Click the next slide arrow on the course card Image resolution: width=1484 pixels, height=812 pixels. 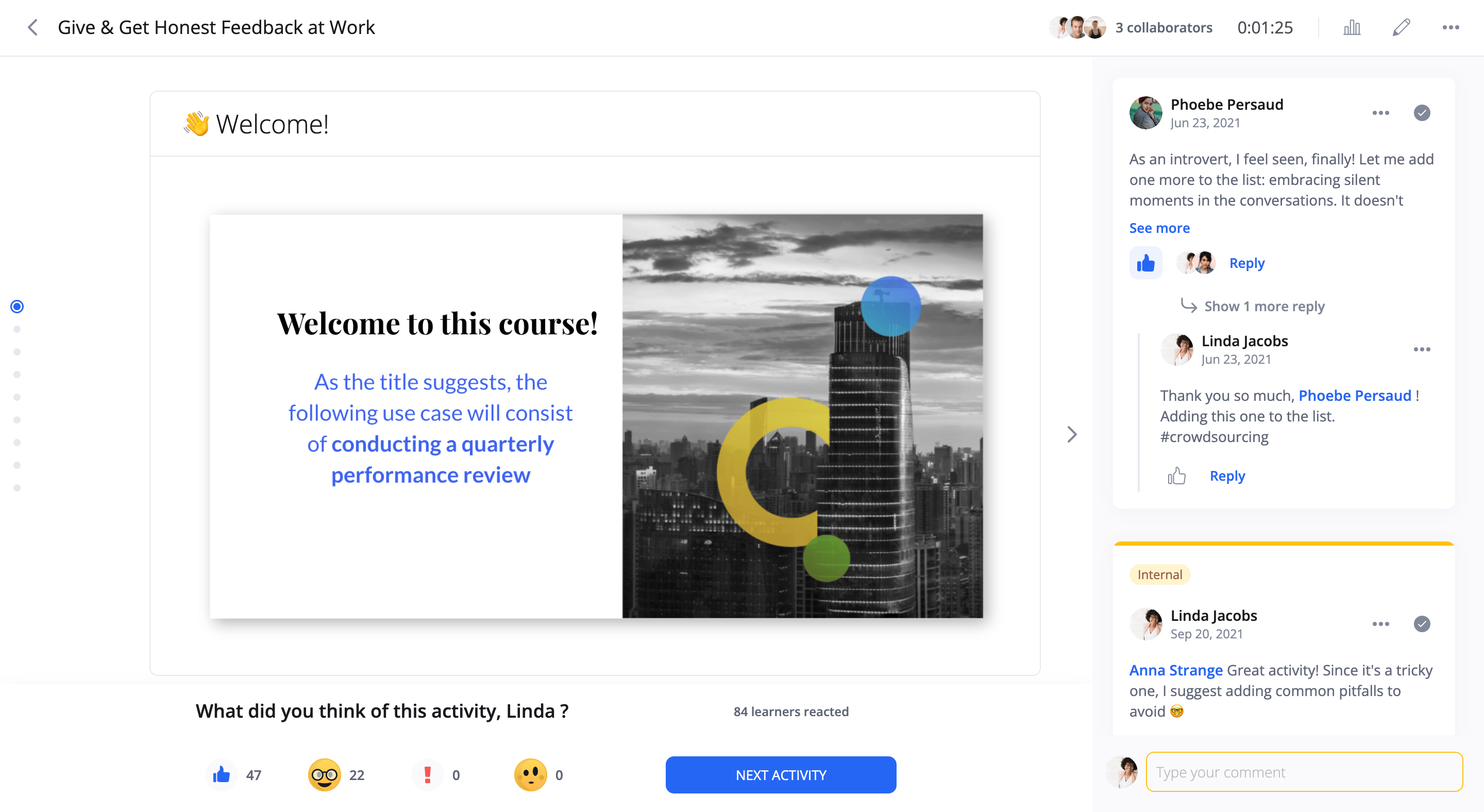[1073, 434]
